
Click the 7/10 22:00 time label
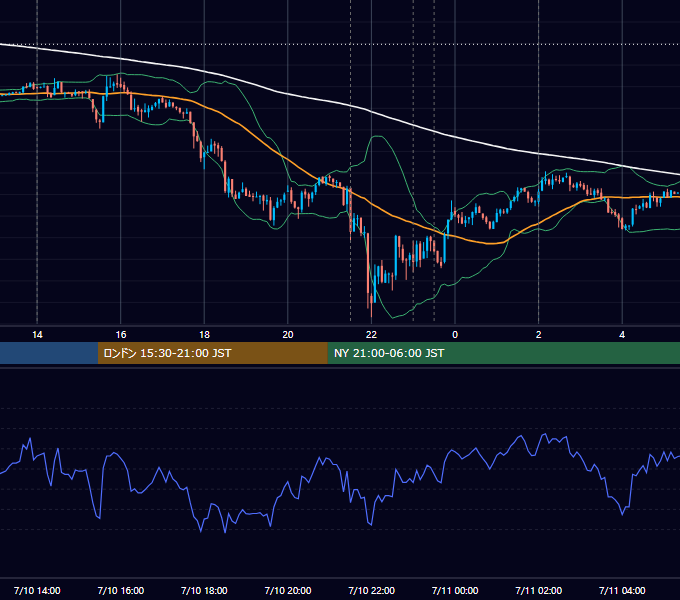(372, 590)
